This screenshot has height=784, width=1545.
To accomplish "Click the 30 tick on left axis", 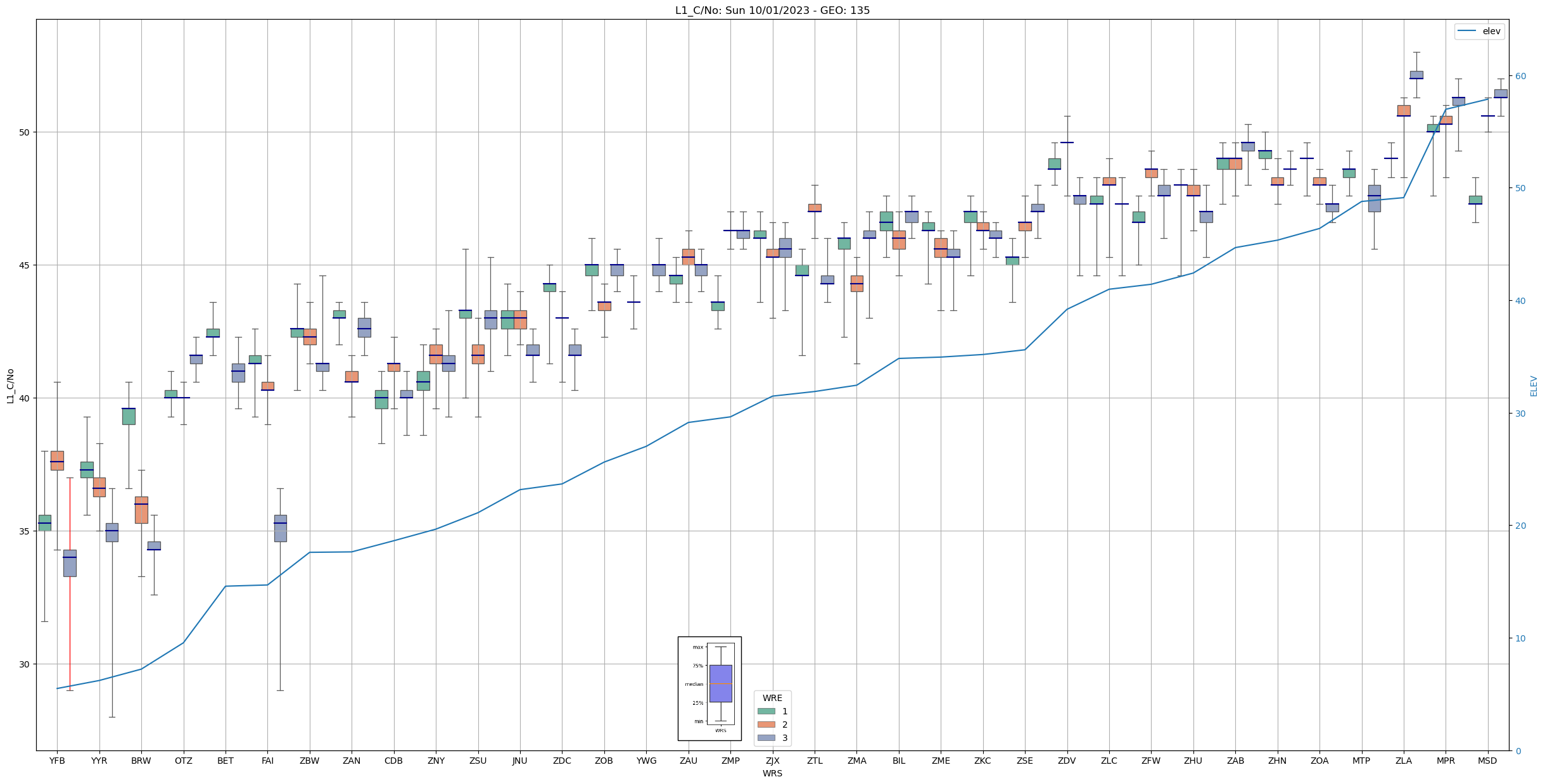I will (x=25, y=664).
